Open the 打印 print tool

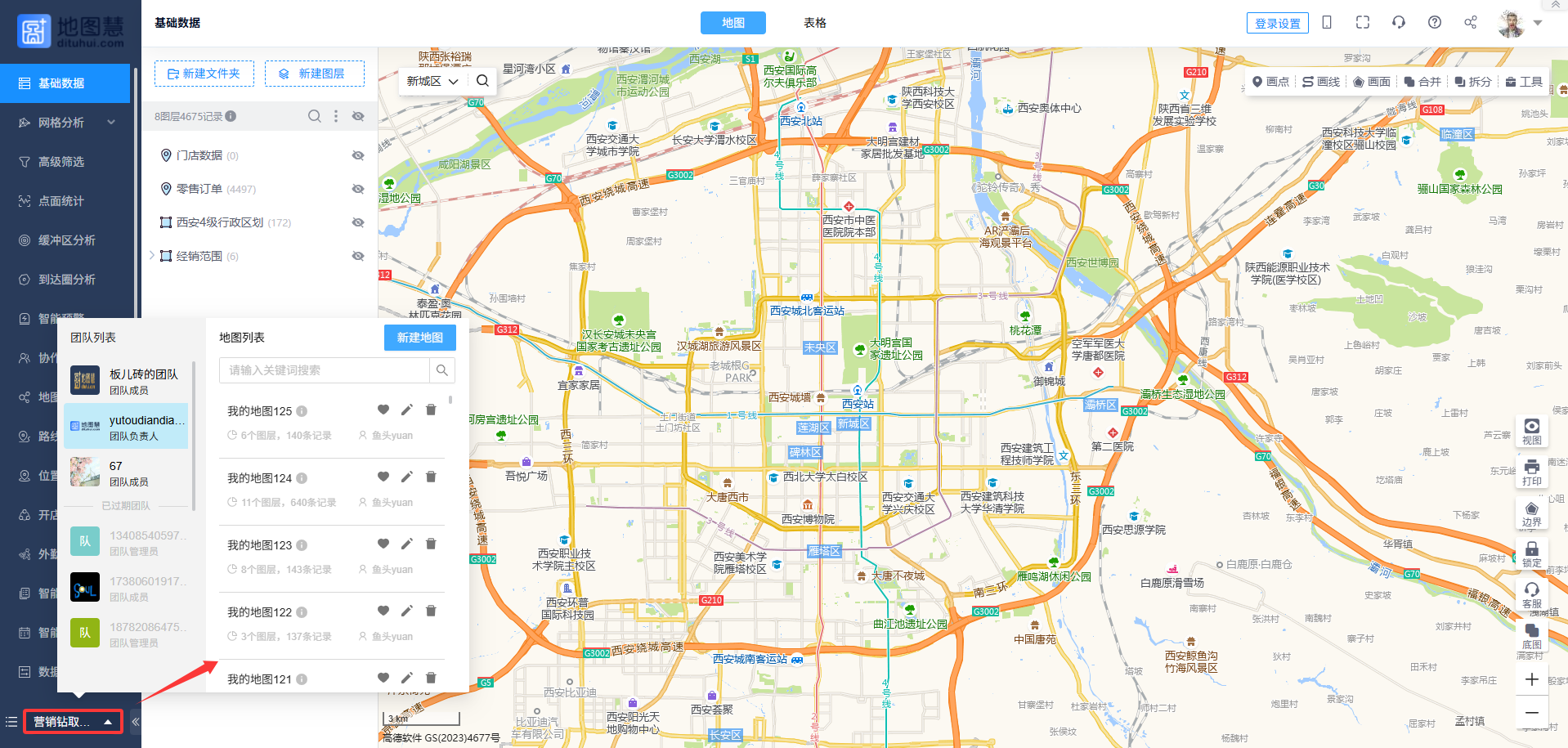(1531, 472)
